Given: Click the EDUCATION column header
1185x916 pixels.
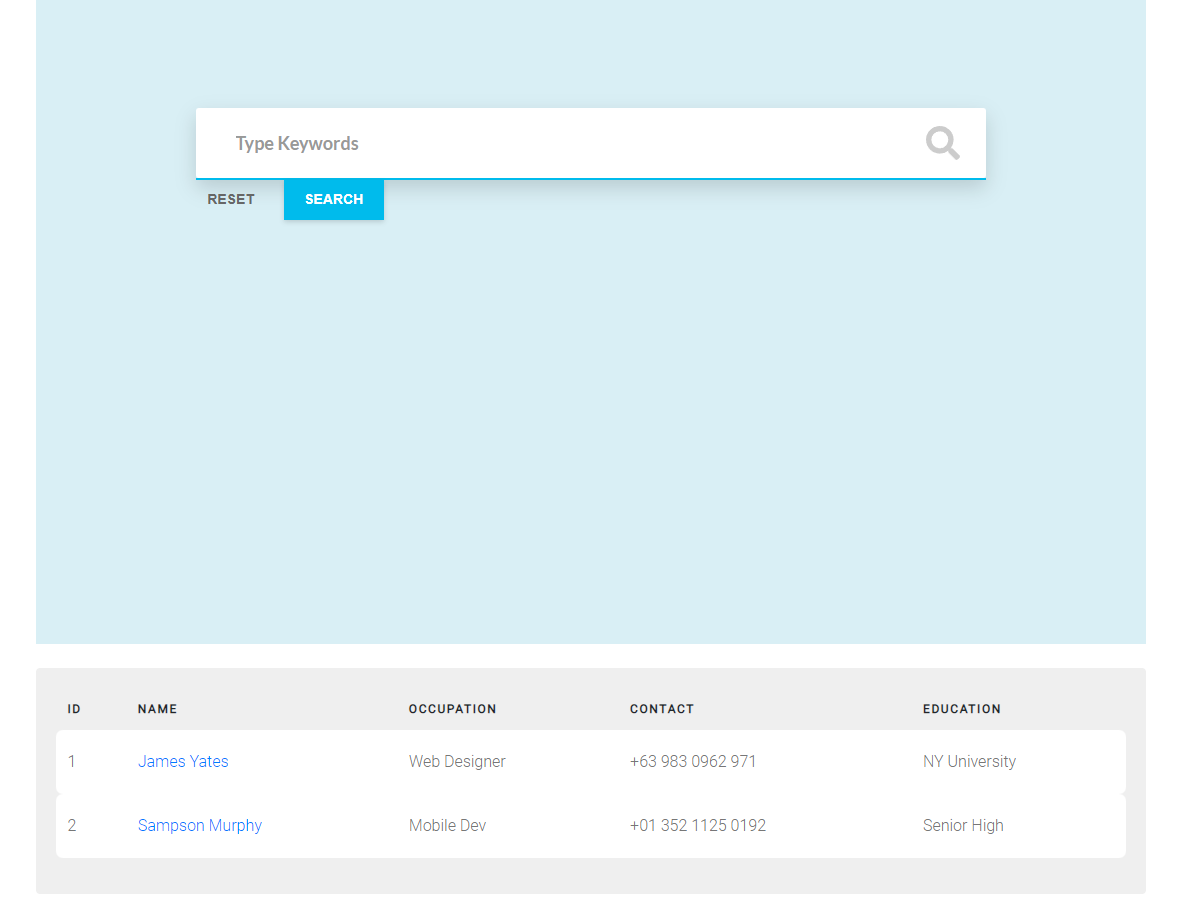Looking at the screenshot, I should point(961,709).
